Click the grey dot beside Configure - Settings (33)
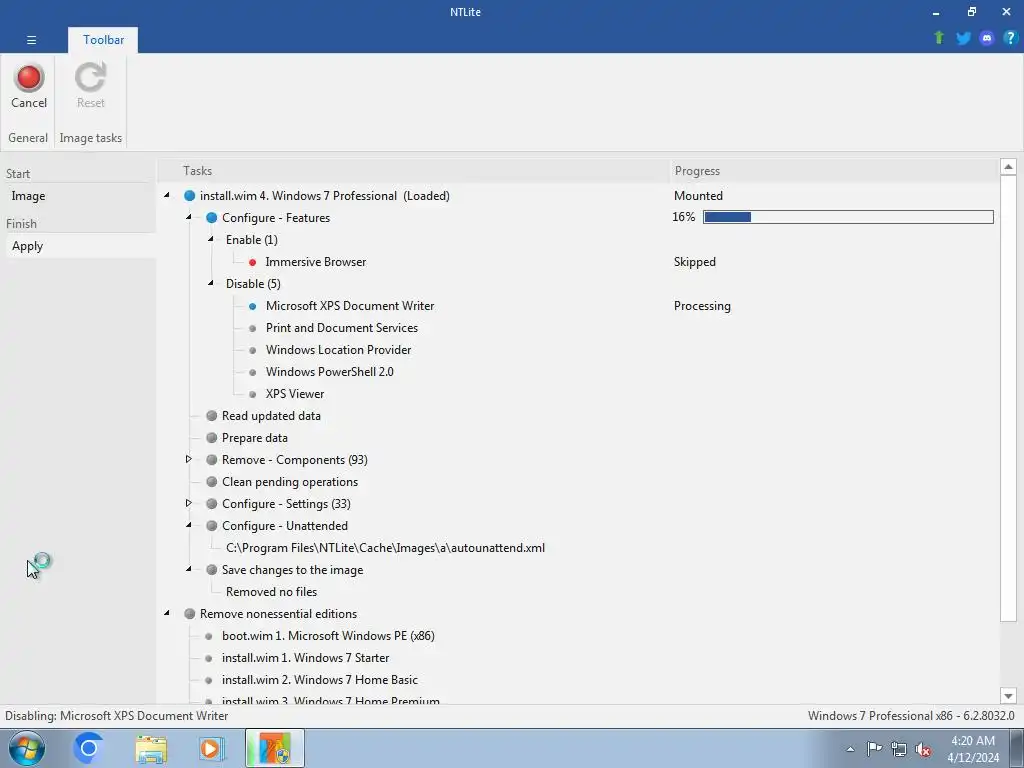The width and height of the screenshot is (1024, 768). coord(212,504)
